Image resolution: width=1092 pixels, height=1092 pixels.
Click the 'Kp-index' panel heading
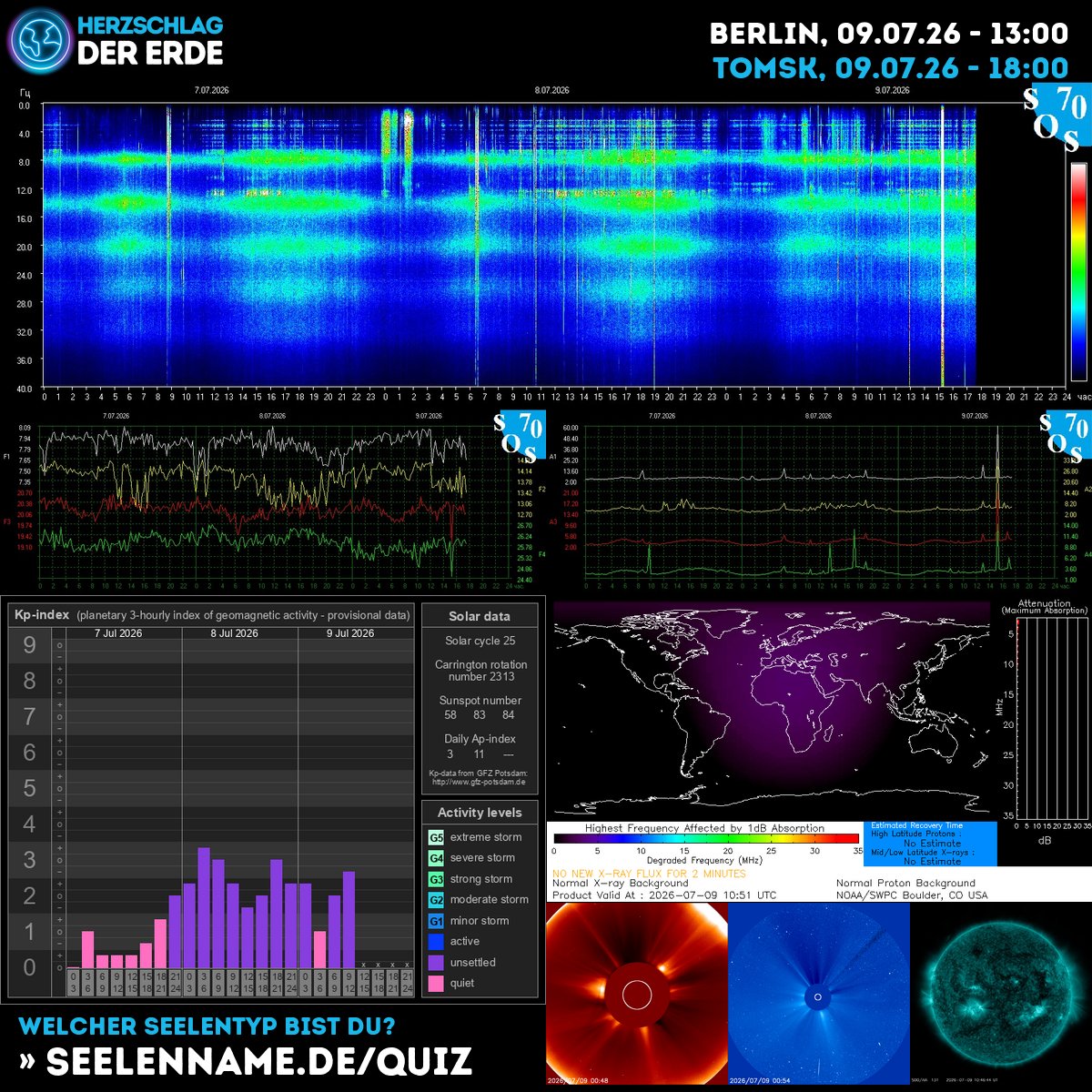[x=41, y=615]
